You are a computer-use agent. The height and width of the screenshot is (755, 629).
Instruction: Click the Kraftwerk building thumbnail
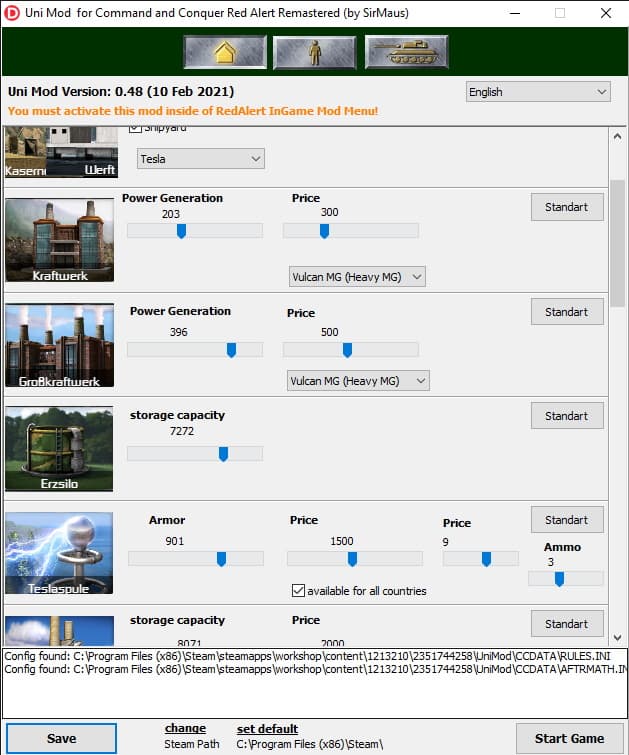point(60,240)
